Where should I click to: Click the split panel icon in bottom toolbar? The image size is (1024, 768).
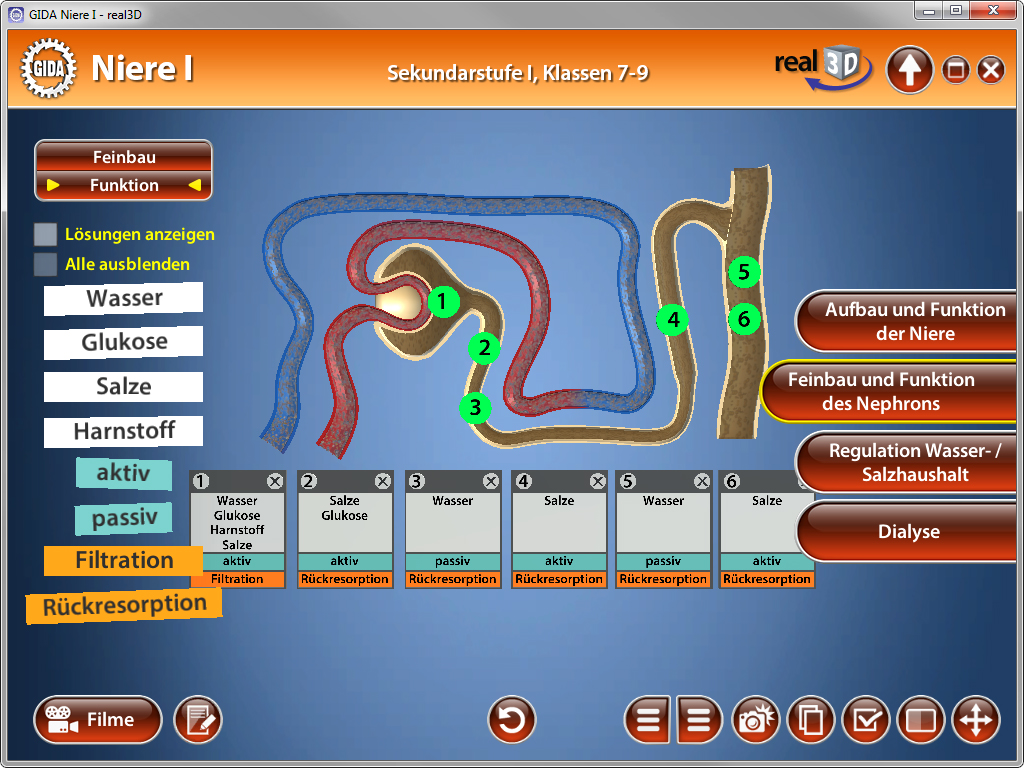coord(920,720)
